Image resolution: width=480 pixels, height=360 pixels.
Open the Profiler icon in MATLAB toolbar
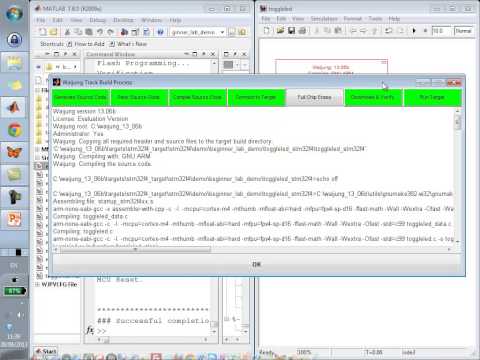[146, 32]
